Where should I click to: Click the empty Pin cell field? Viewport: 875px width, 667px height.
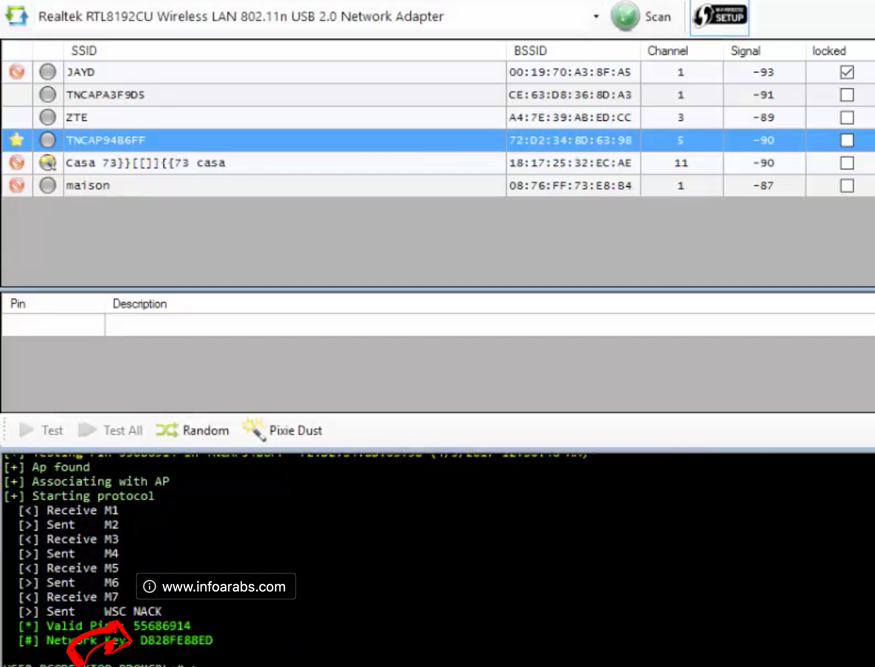53,325
